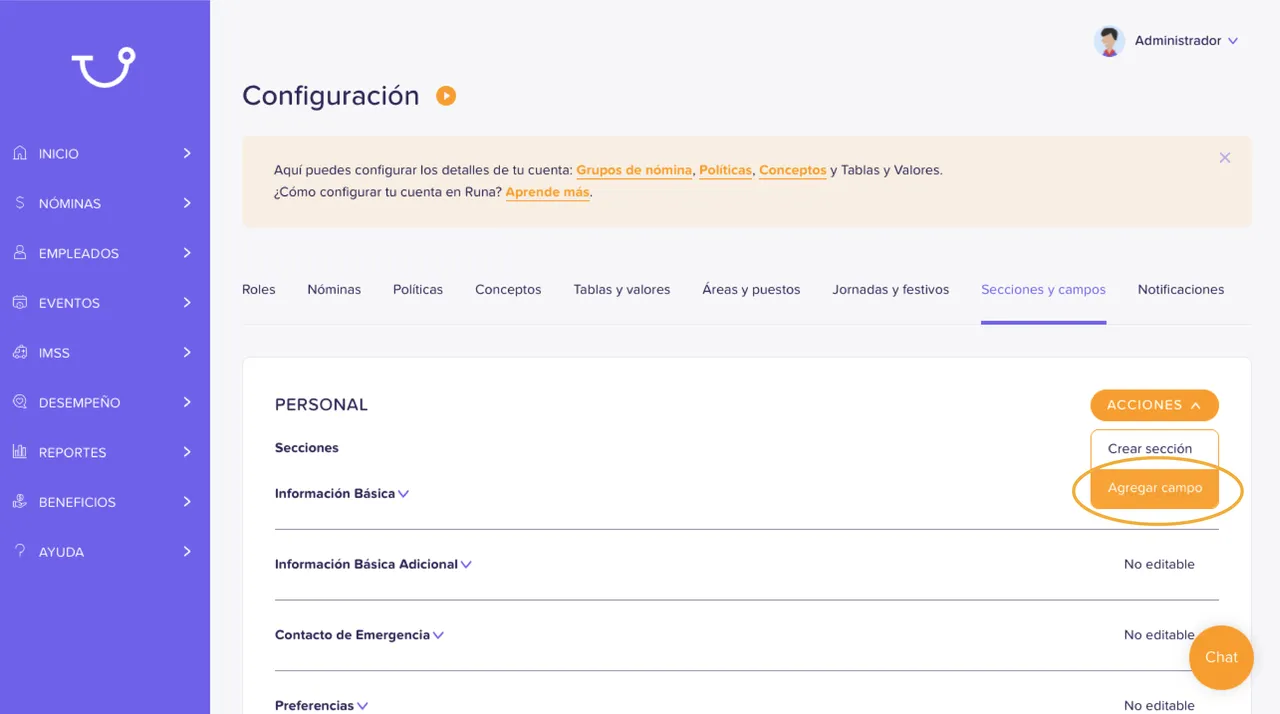1280x714 pixels.
Task: Switch to the Áreas y puestos tab
Action: pyautogui.click(x=751, y=290)
